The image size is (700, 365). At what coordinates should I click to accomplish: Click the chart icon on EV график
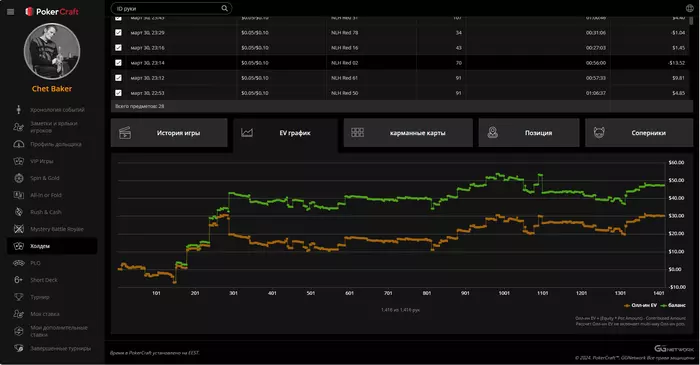pos(247,133)
